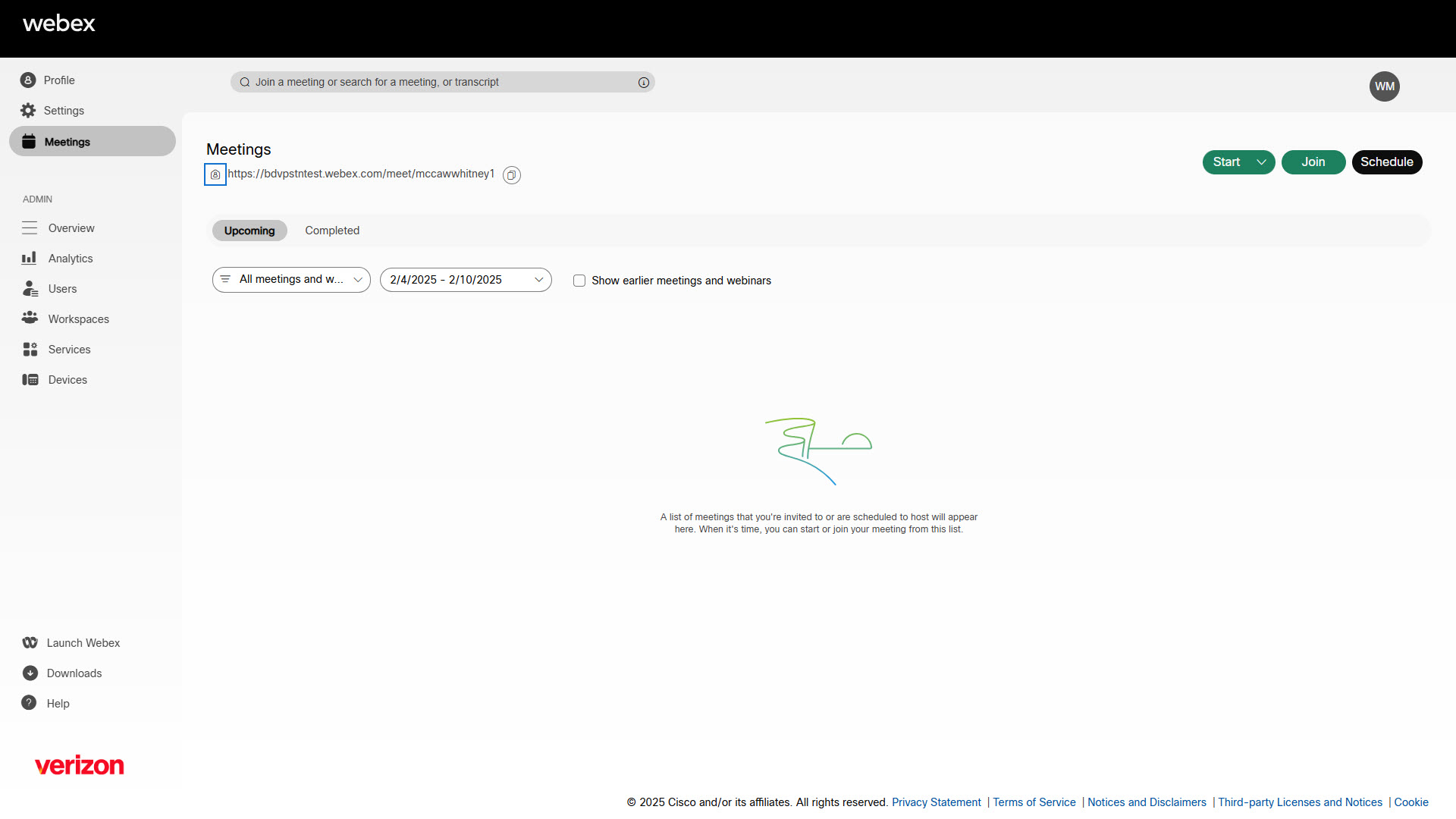Click the Users label under Admin
The image size is (1456, 819).
62,289
